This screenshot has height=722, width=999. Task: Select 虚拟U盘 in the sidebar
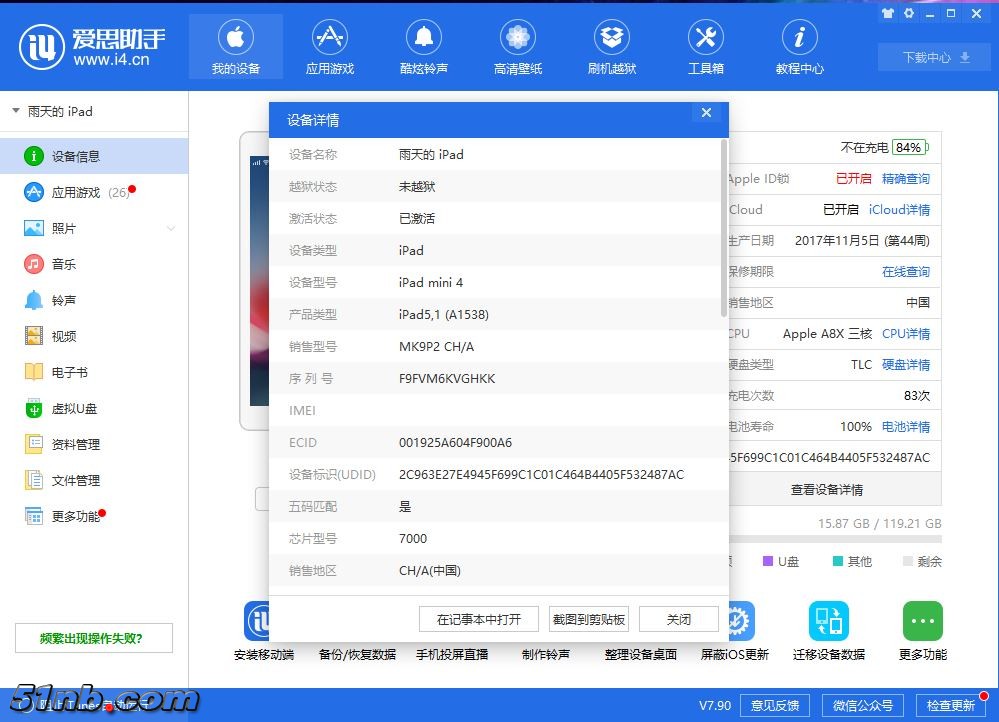click(x=74, y=408)
